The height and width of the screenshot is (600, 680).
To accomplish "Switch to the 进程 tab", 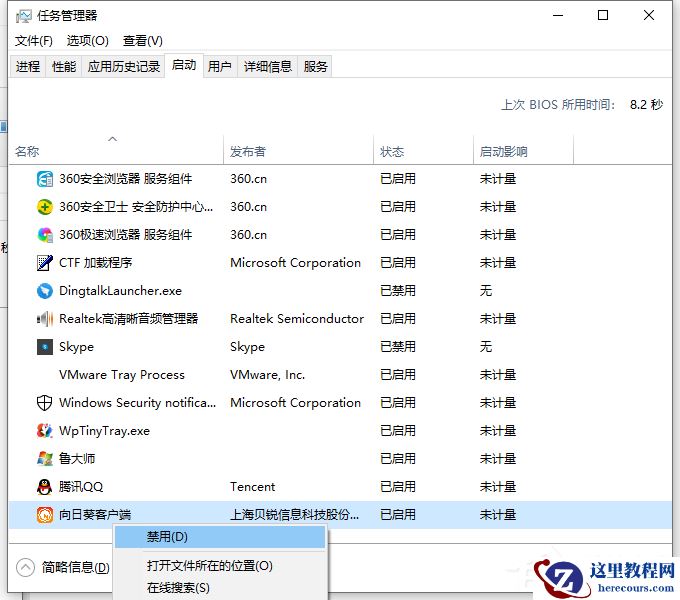I will coord(28,66).
